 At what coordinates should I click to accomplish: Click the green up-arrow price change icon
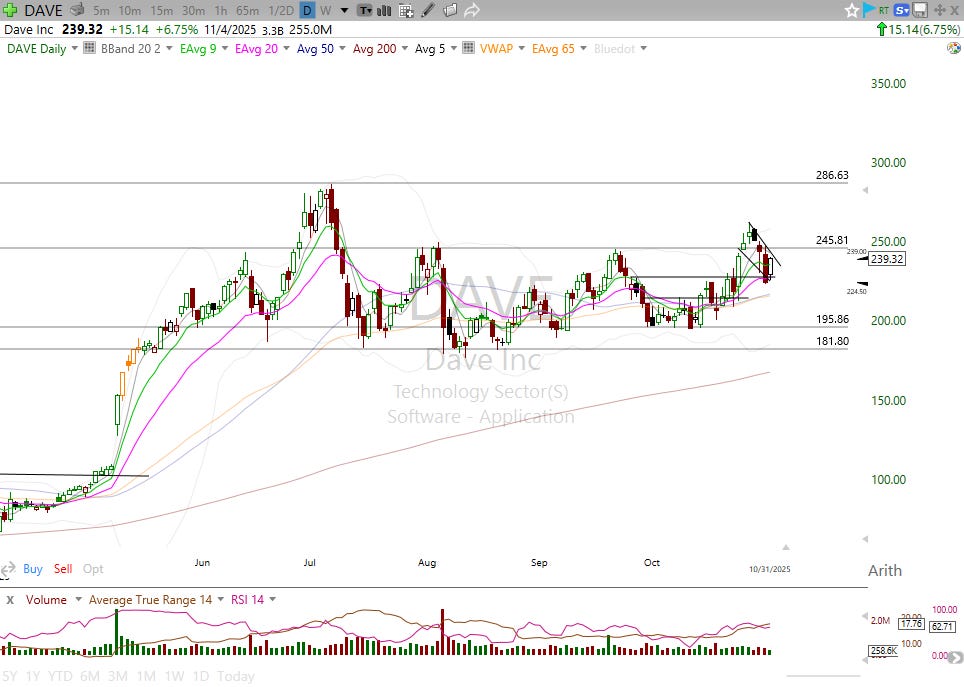[x=881, y=29]
